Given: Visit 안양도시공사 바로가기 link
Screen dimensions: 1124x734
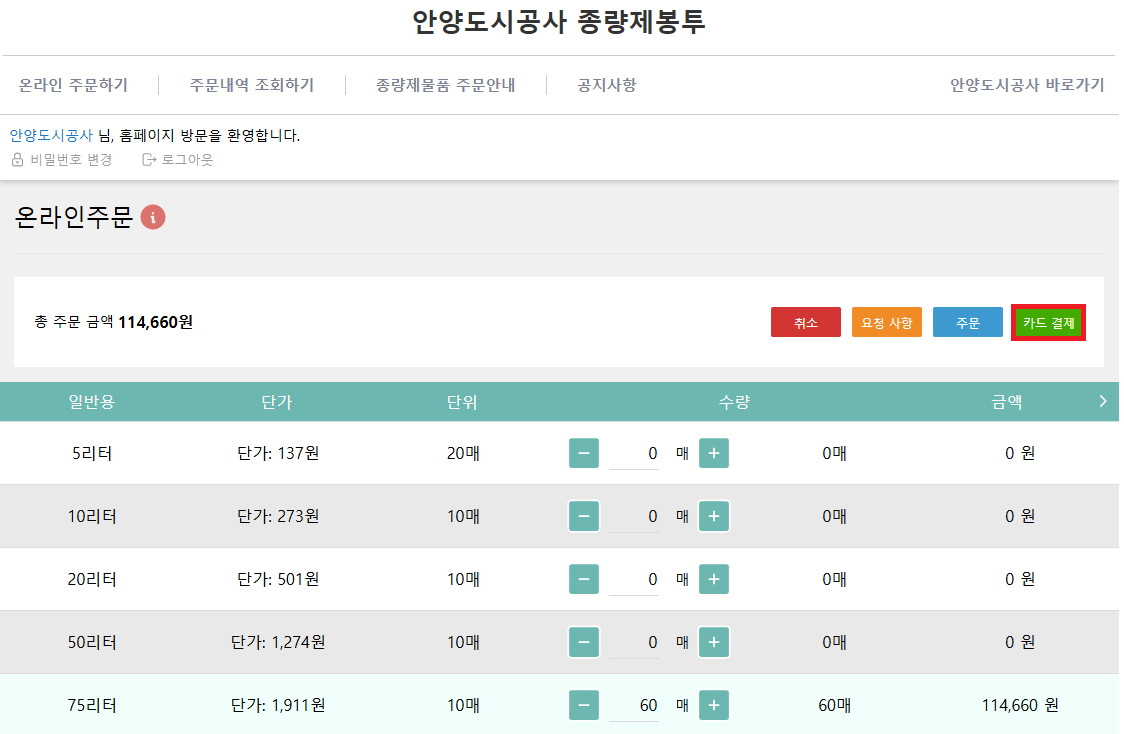Looking at the screenshot, I should 1026,85.
